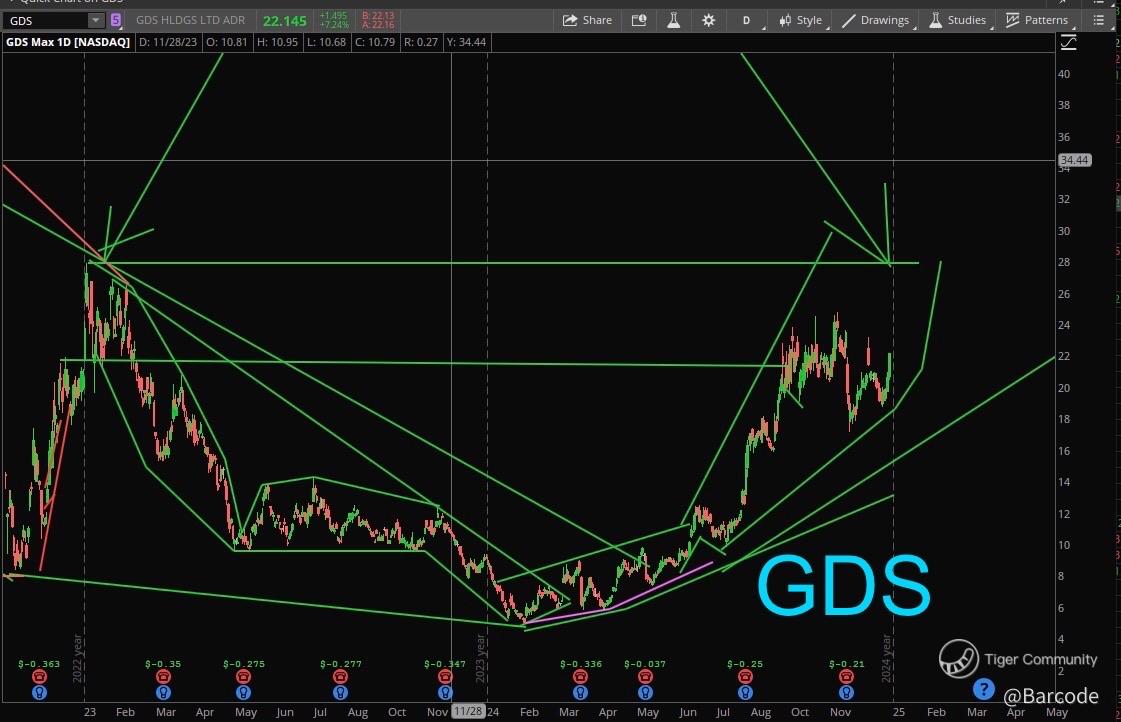Click the red phone icon under $-0.347
The image size is (1121, 722).
pyautogui.click(x=445, y=676)
